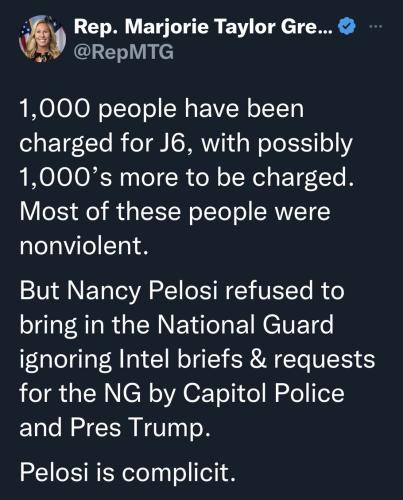Click the word "possibly" in the tweet
This screenshot has height=500, width=403.
pos(305,144)
